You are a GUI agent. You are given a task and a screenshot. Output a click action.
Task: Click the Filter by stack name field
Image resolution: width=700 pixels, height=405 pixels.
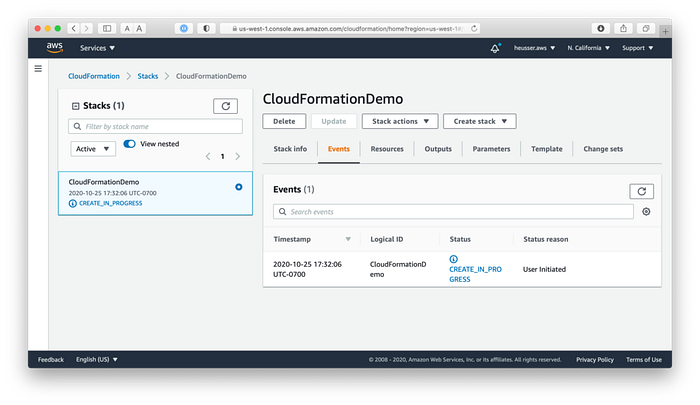pyautogui.click(x=155, y=126)
